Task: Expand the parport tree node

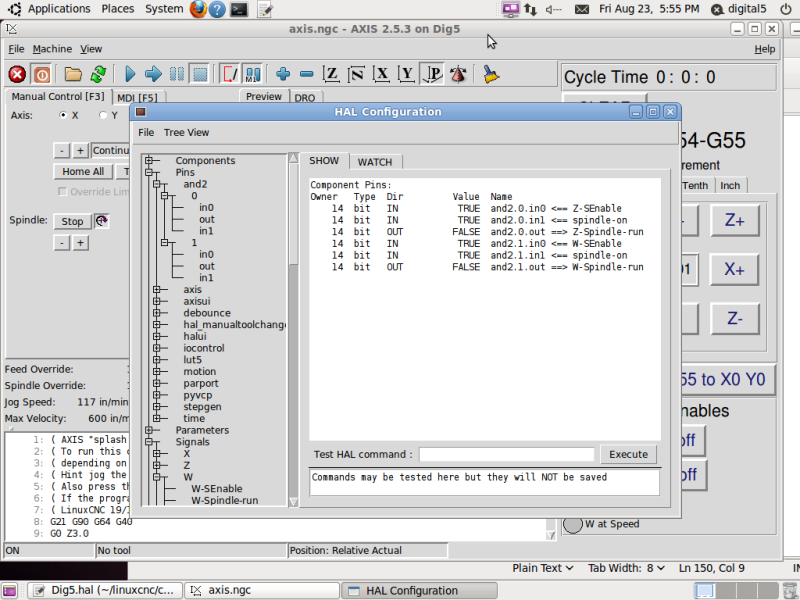Action: [x=157, y=384]
